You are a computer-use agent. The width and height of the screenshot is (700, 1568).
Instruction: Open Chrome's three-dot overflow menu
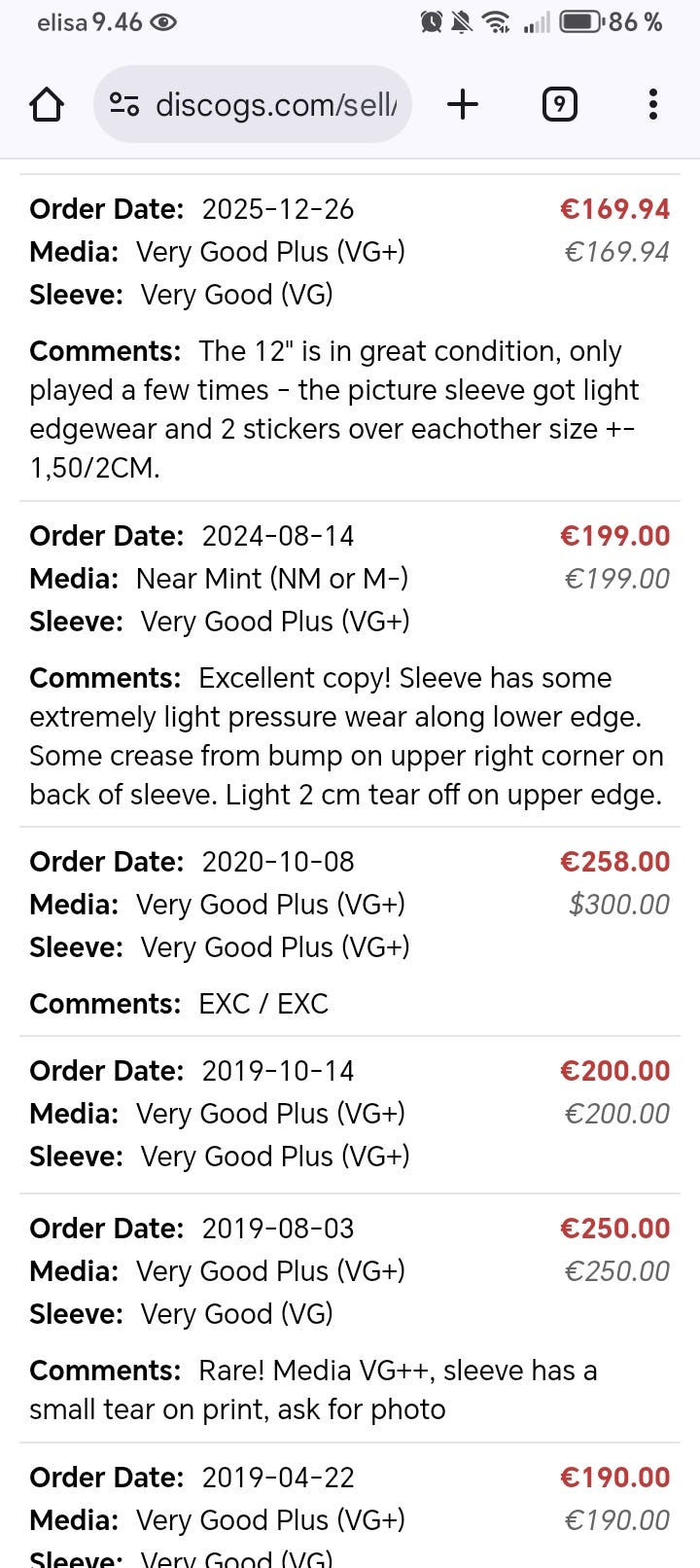pos(652,104)
